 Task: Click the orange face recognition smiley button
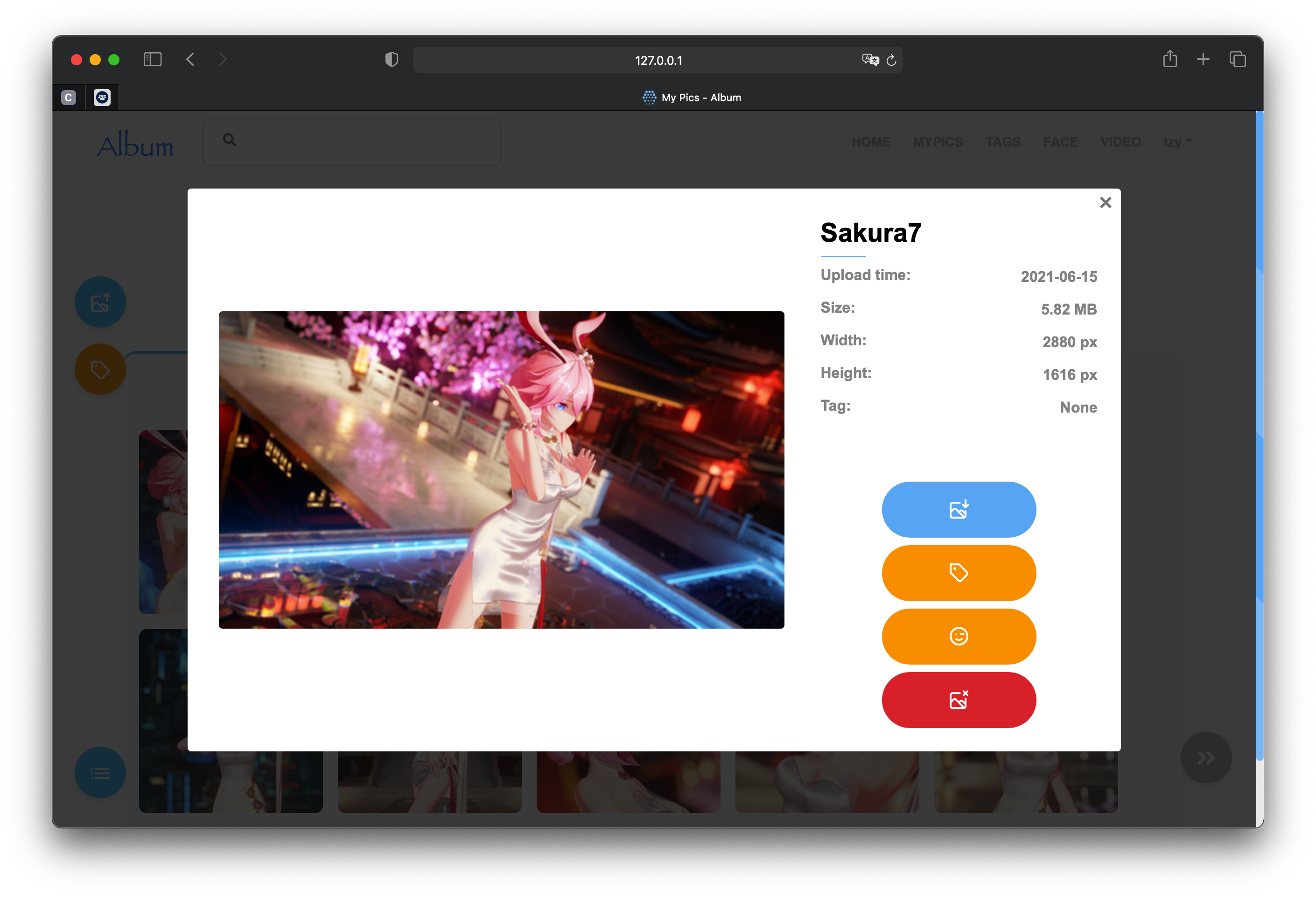958,636
